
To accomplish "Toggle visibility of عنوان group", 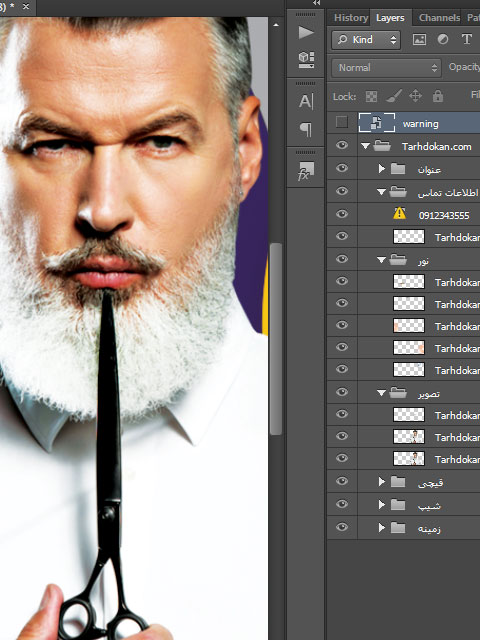I will click(x=342, y=168).
